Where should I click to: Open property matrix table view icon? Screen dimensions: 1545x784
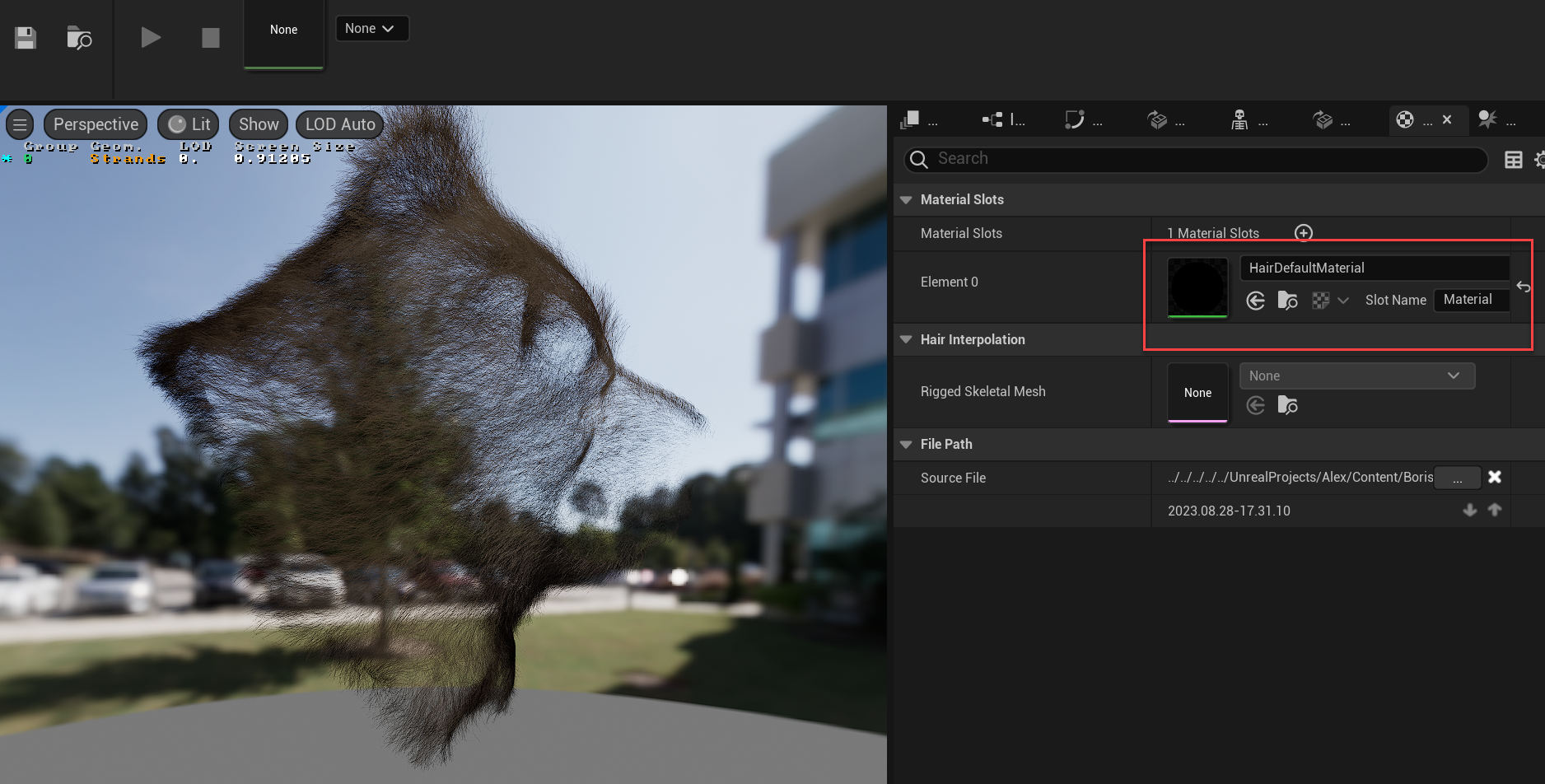pyautogui.click(x=1513, y=160)
